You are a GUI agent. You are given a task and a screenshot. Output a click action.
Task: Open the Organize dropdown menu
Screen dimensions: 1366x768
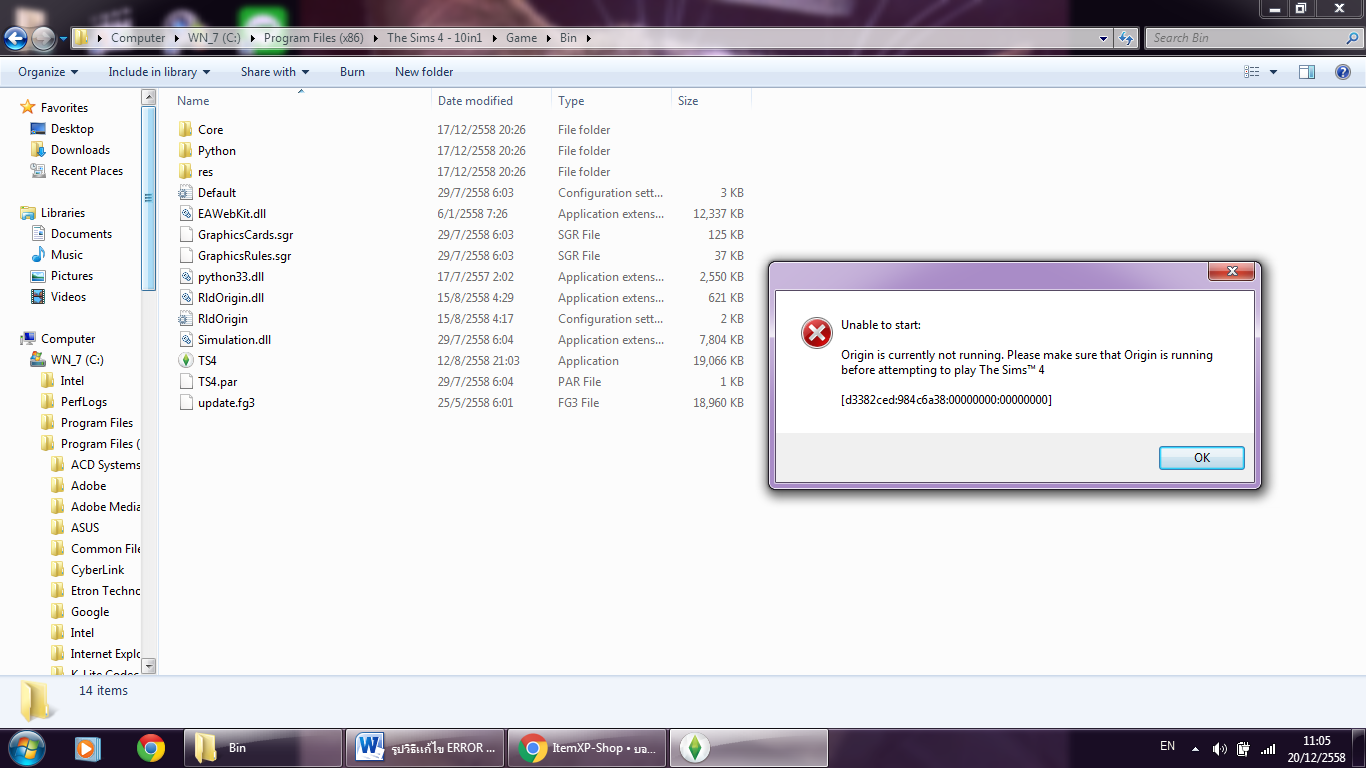tap(48, 72)
